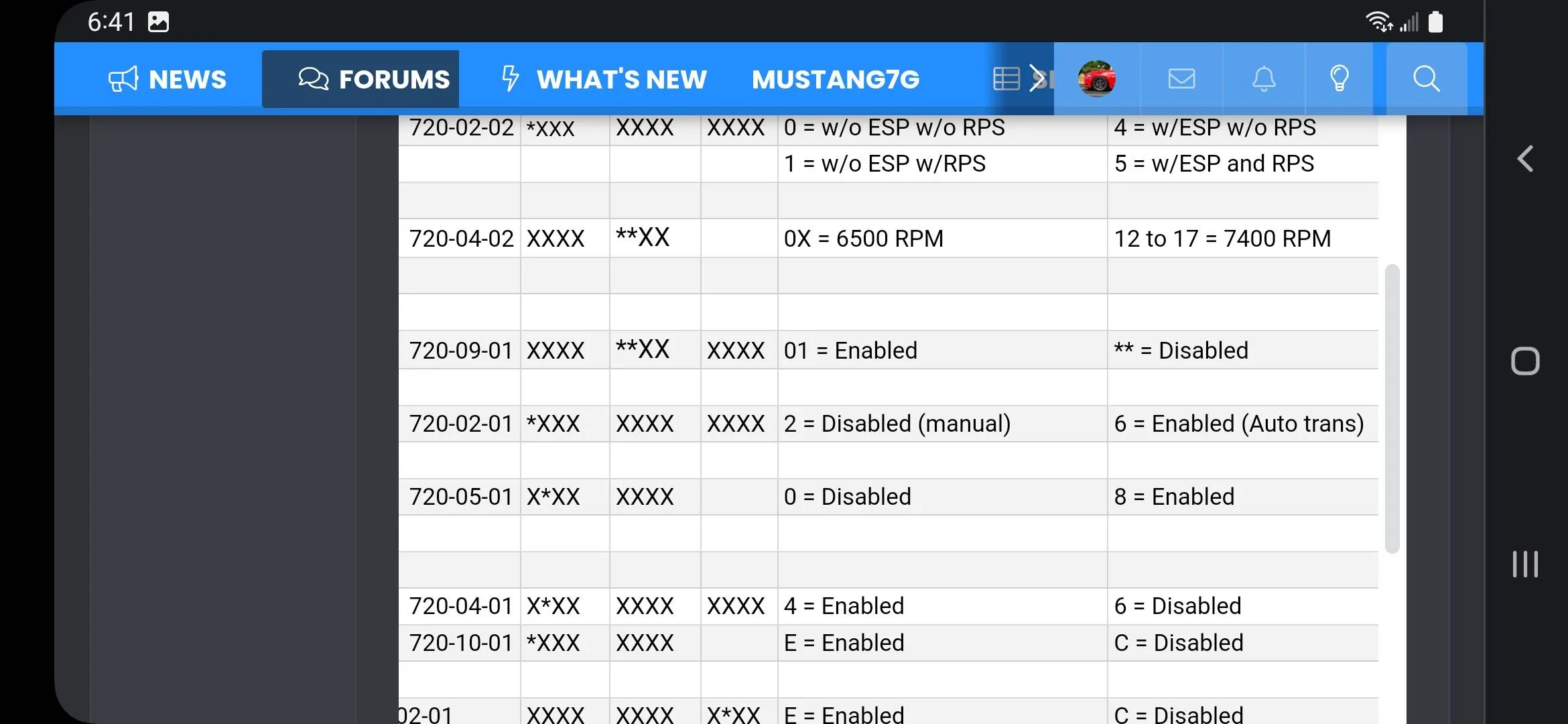1568x724 pixels.
Task: Tap the picture notification icon in status bar
Action: (158, 22)
